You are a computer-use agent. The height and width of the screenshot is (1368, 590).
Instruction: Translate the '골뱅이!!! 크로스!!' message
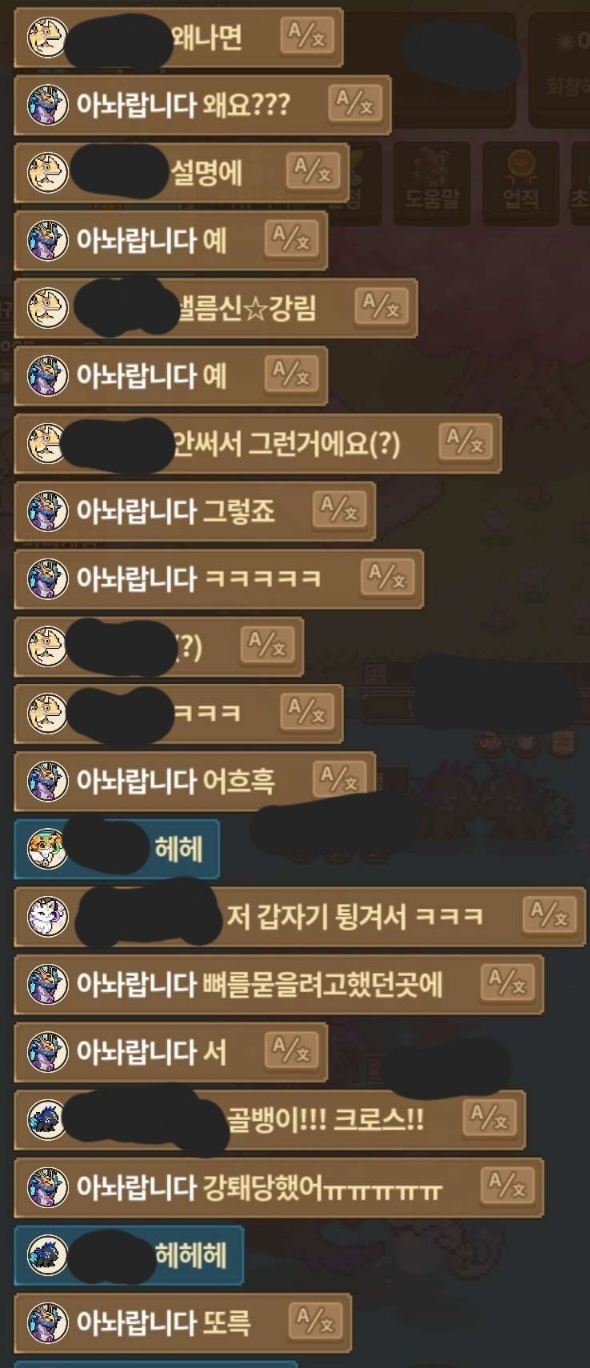pos(489,1118)
